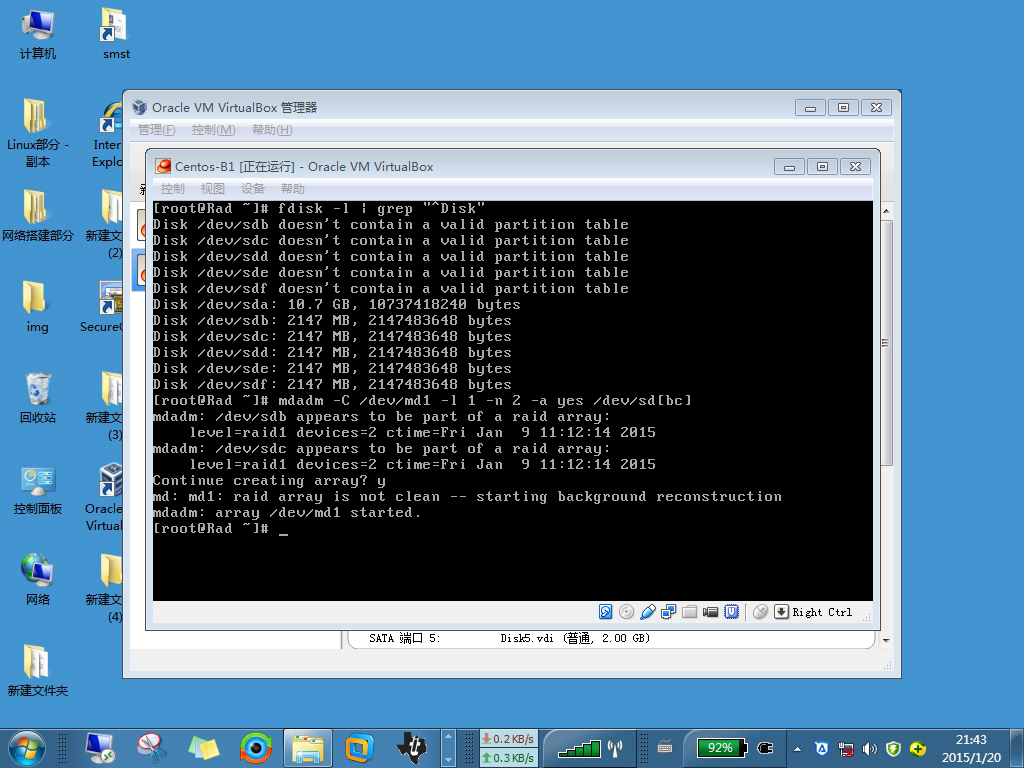This screenshot has height=768, width=1024.
Task: Open the sticky notes taskbar icon
Action: 204,748
